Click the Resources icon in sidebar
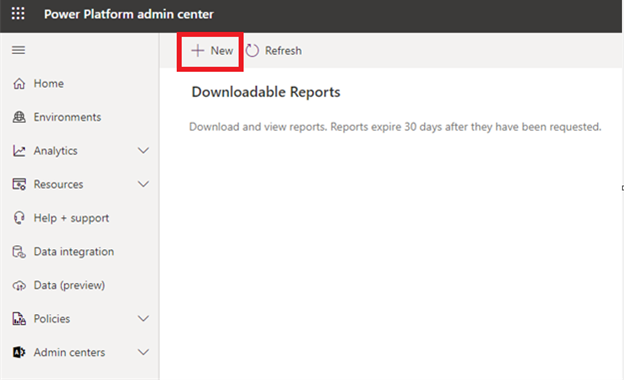 pyautogui.click(x=19, y=184)
